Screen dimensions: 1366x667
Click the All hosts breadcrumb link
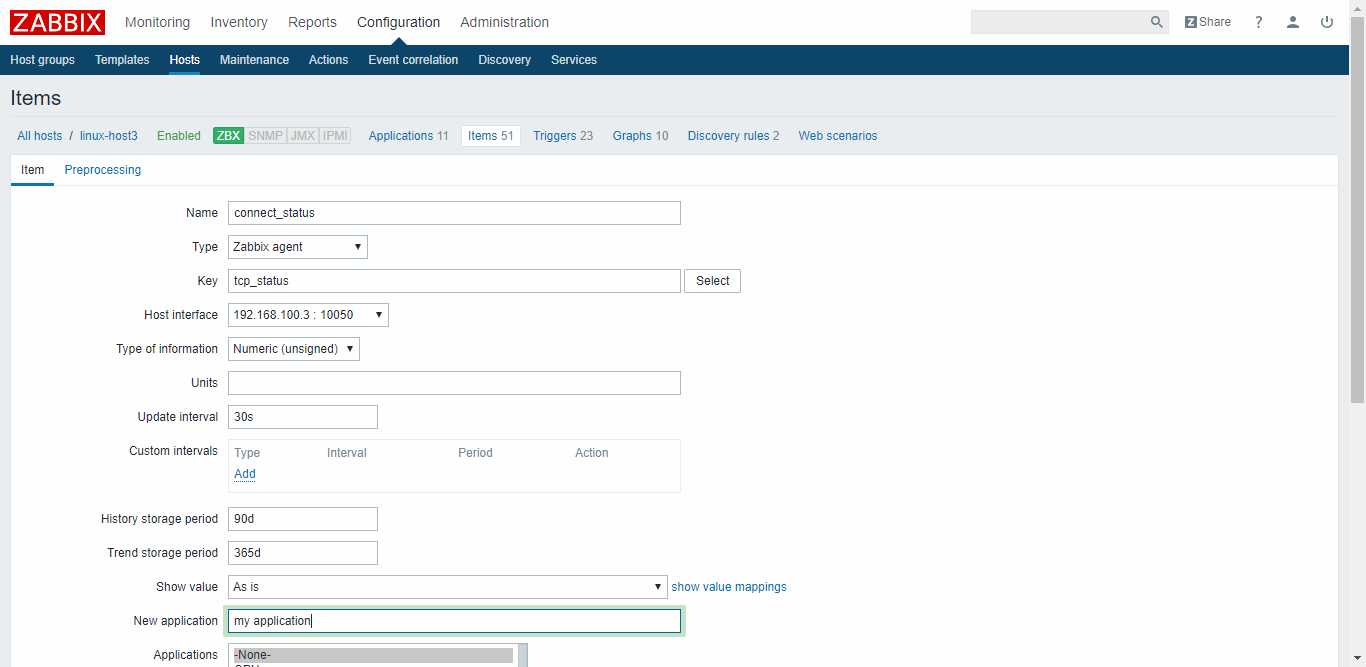(40, 136)
